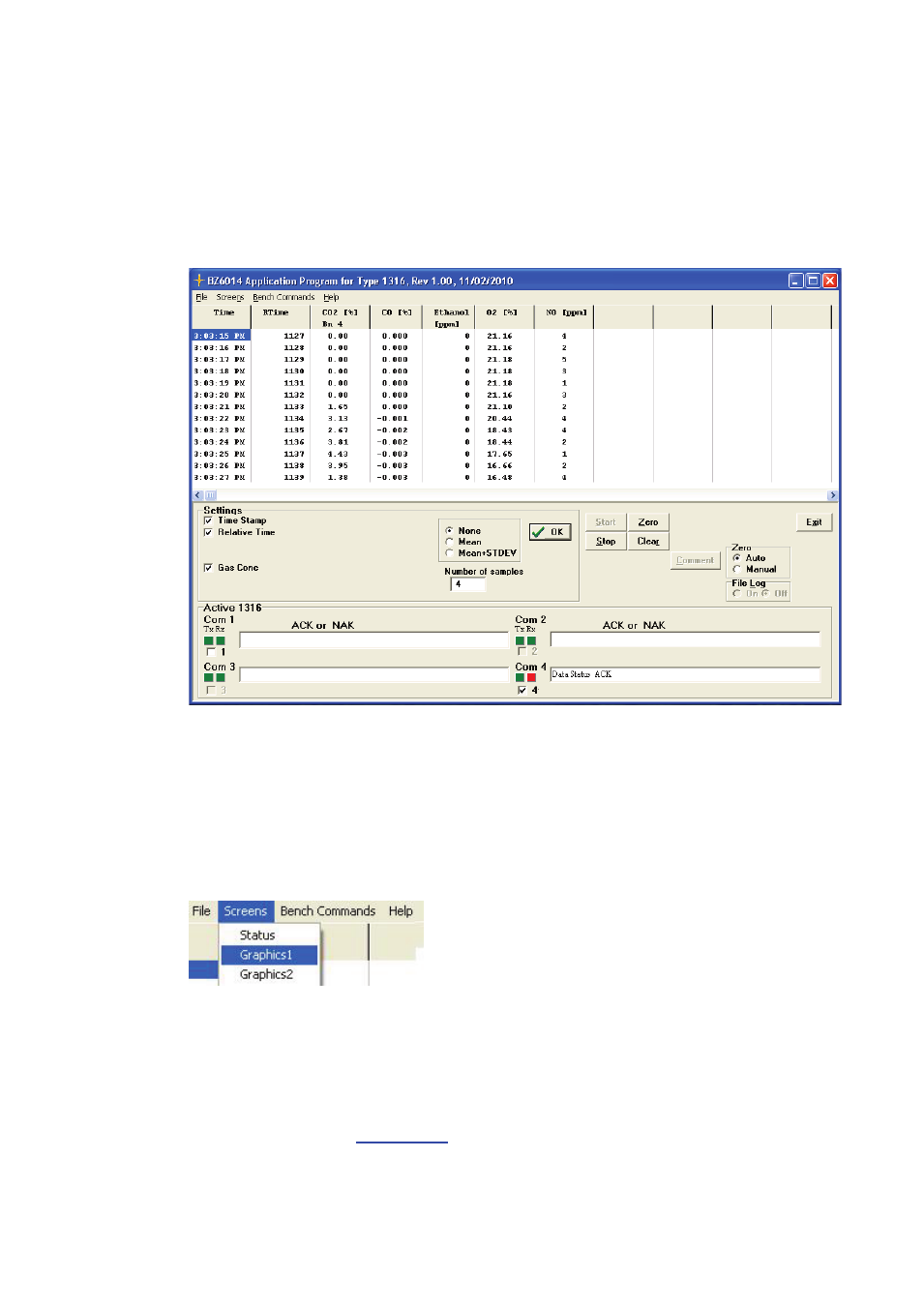The width and height of the screenshot is (924, 1306).
Task: Click the Zero button
Action: pyautogui.click(x=648, y=522)
